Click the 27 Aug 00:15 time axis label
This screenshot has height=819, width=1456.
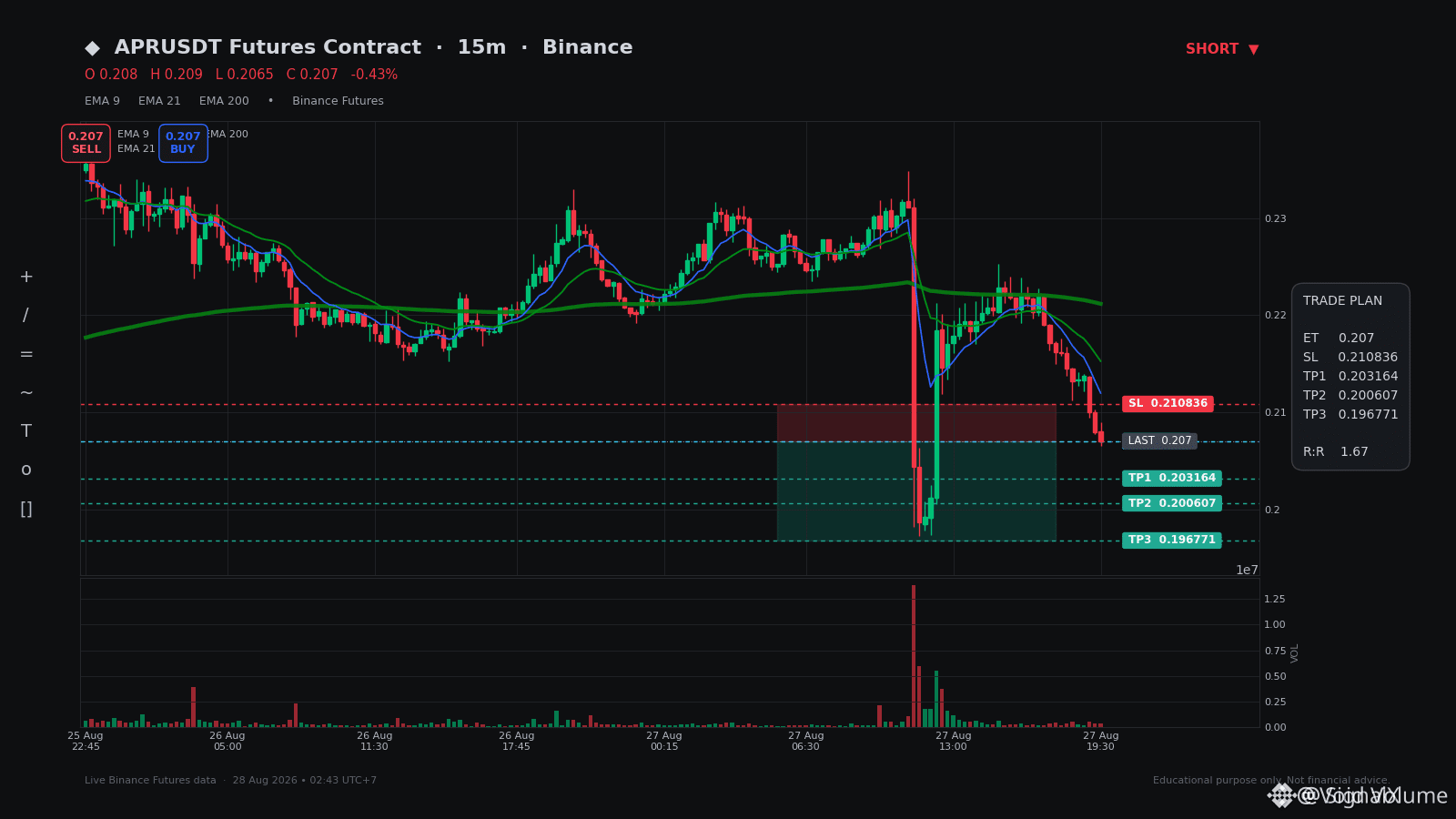664,741
